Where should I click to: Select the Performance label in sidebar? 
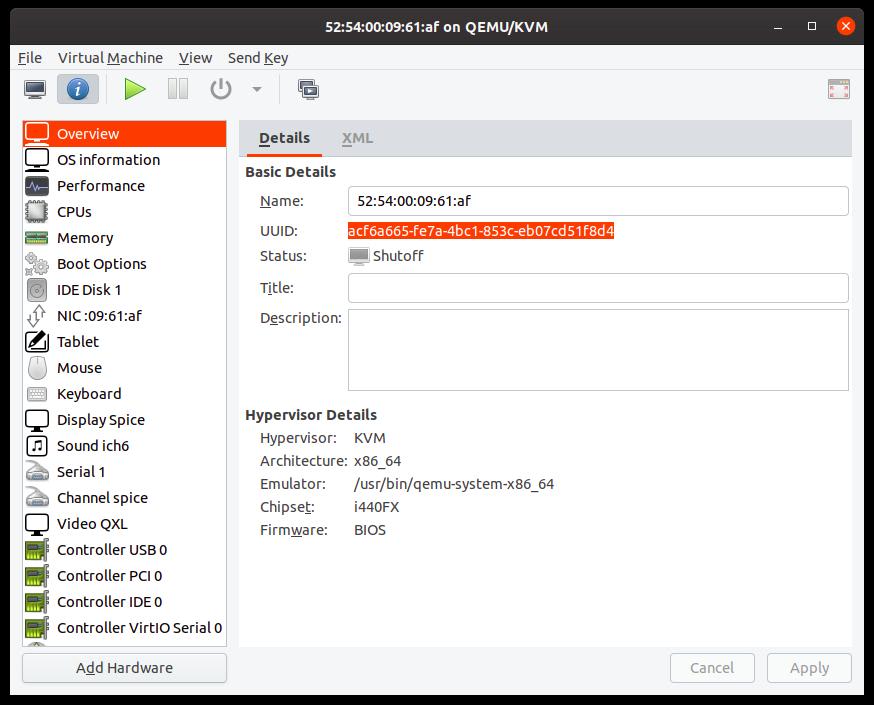coord(101,186)
